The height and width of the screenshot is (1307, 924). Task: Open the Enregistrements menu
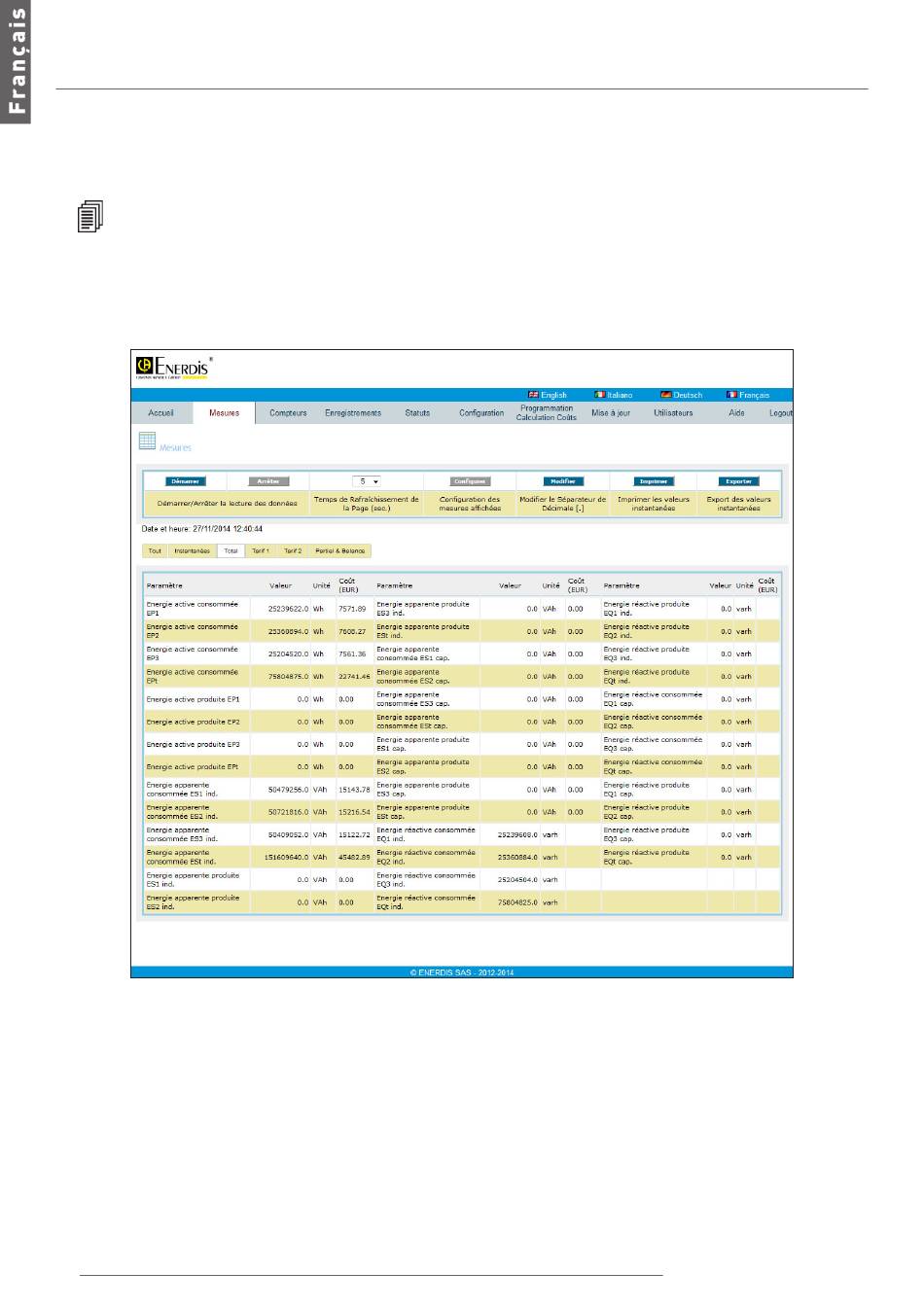pos(353,413)
